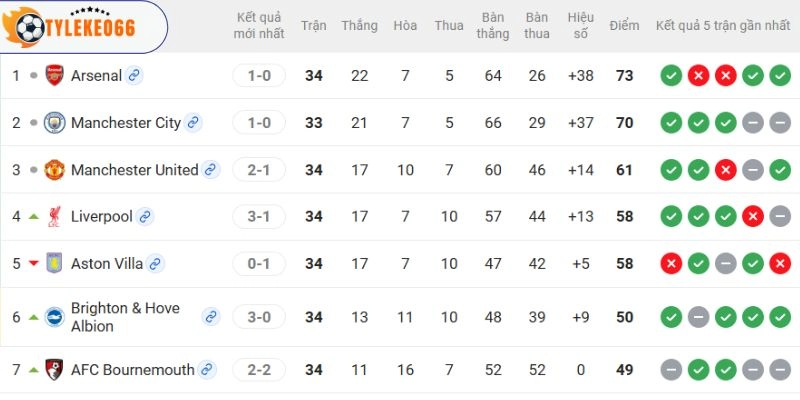Click the Brighton & Hove Albion crest
Screen dimensions: 800x400
(x=54, y=317)
